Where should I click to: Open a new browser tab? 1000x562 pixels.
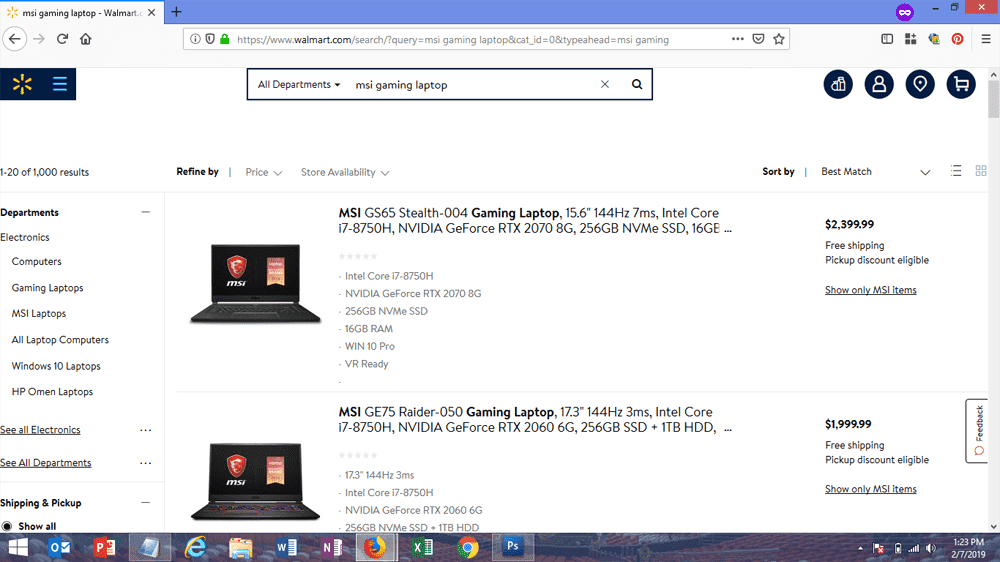coord(176,11)
